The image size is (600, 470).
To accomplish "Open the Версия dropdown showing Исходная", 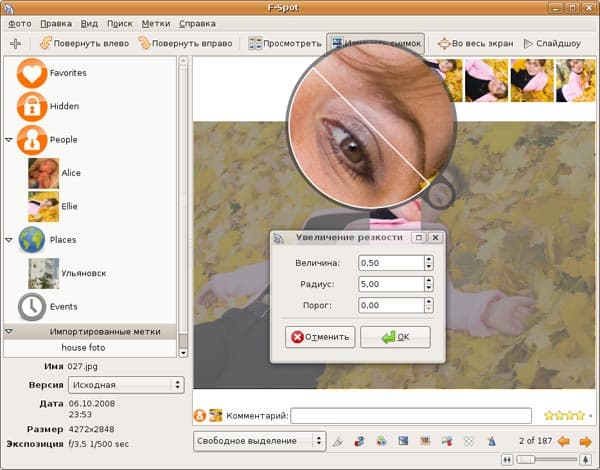I will [x=126, y=385].
